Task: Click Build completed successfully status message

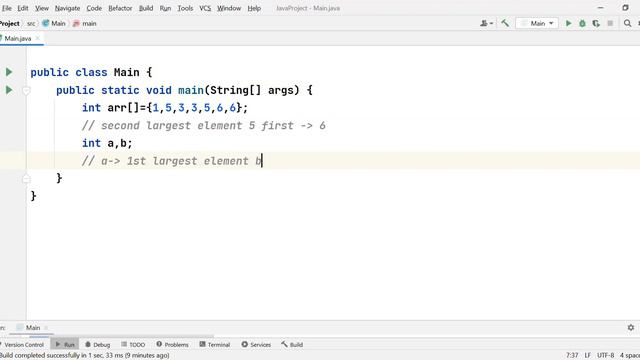Action: pos(84,356)
